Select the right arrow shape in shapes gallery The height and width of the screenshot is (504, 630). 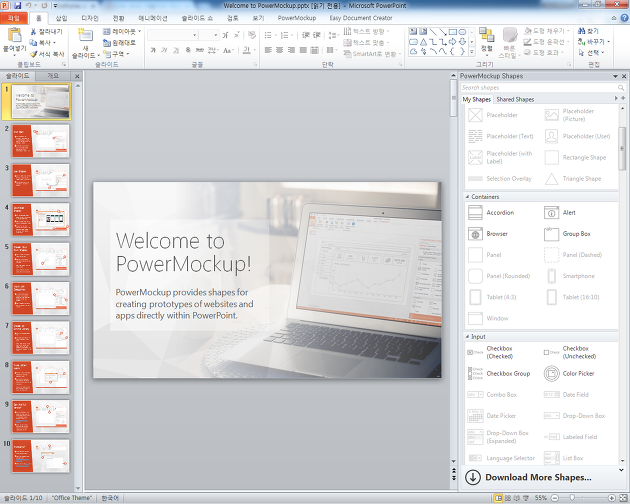click(453, 42)
